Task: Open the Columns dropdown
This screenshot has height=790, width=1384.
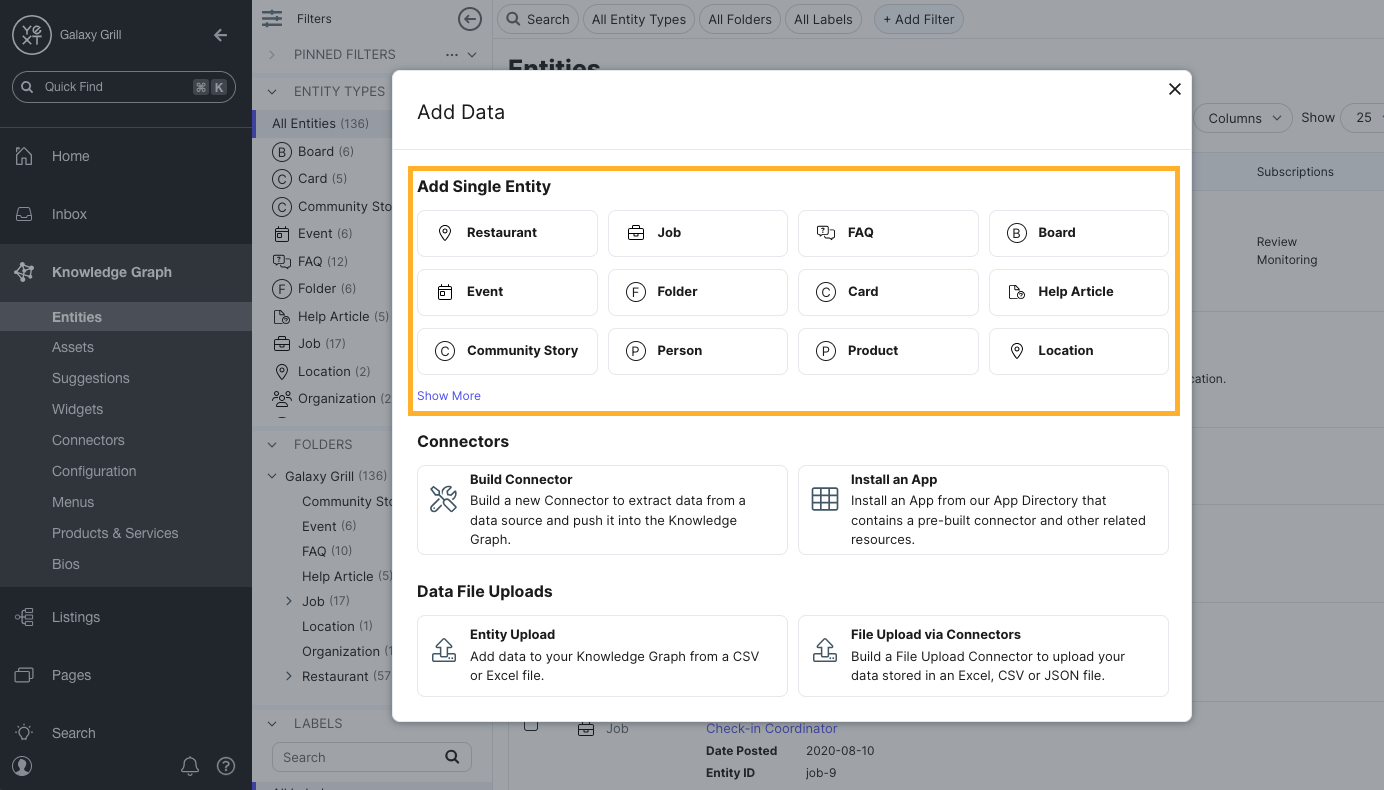Action: (1242, 118)
